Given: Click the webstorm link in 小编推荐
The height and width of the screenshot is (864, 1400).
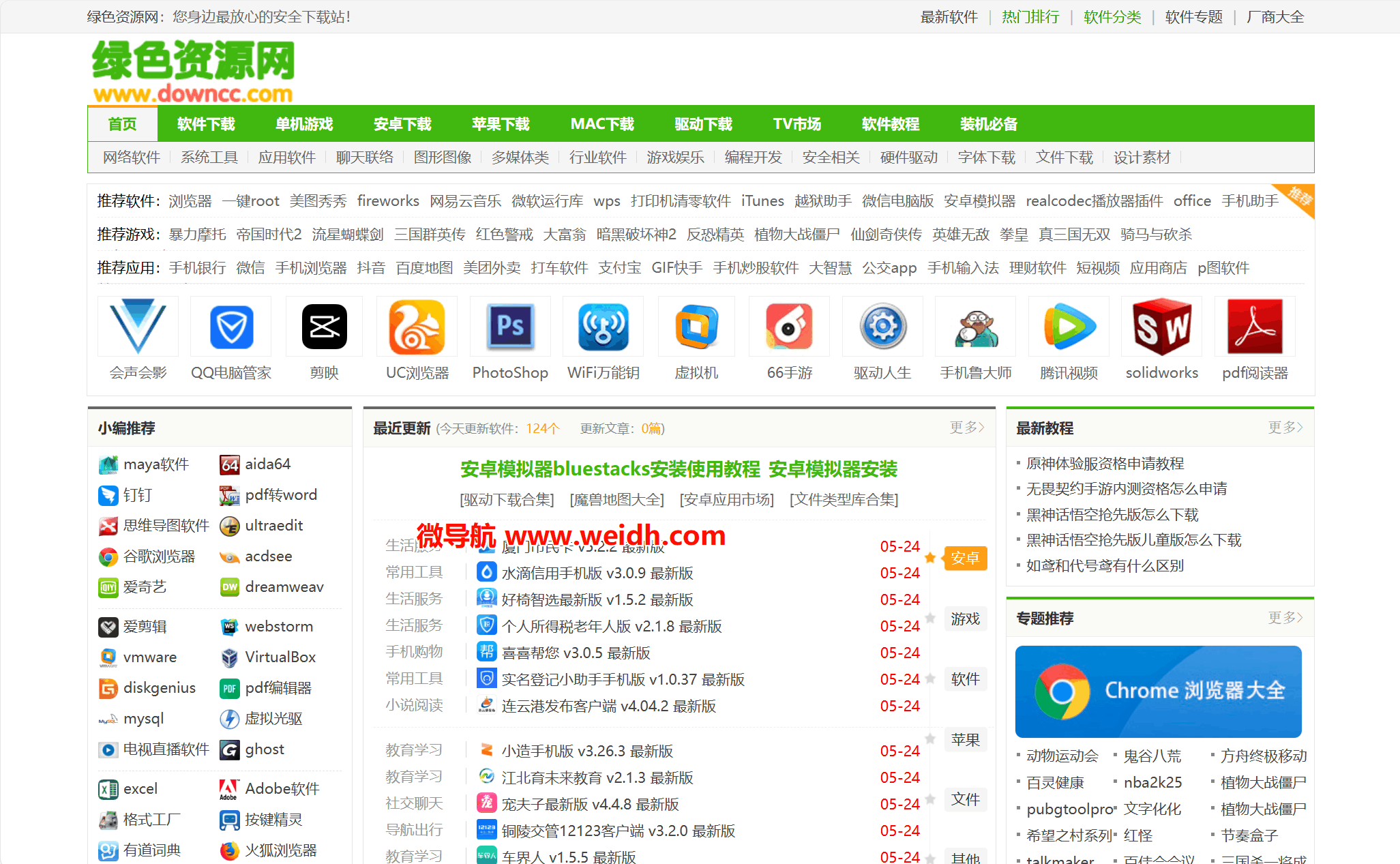Looking at the screenshot, I should pyautogui.click(x=279, y=627).
